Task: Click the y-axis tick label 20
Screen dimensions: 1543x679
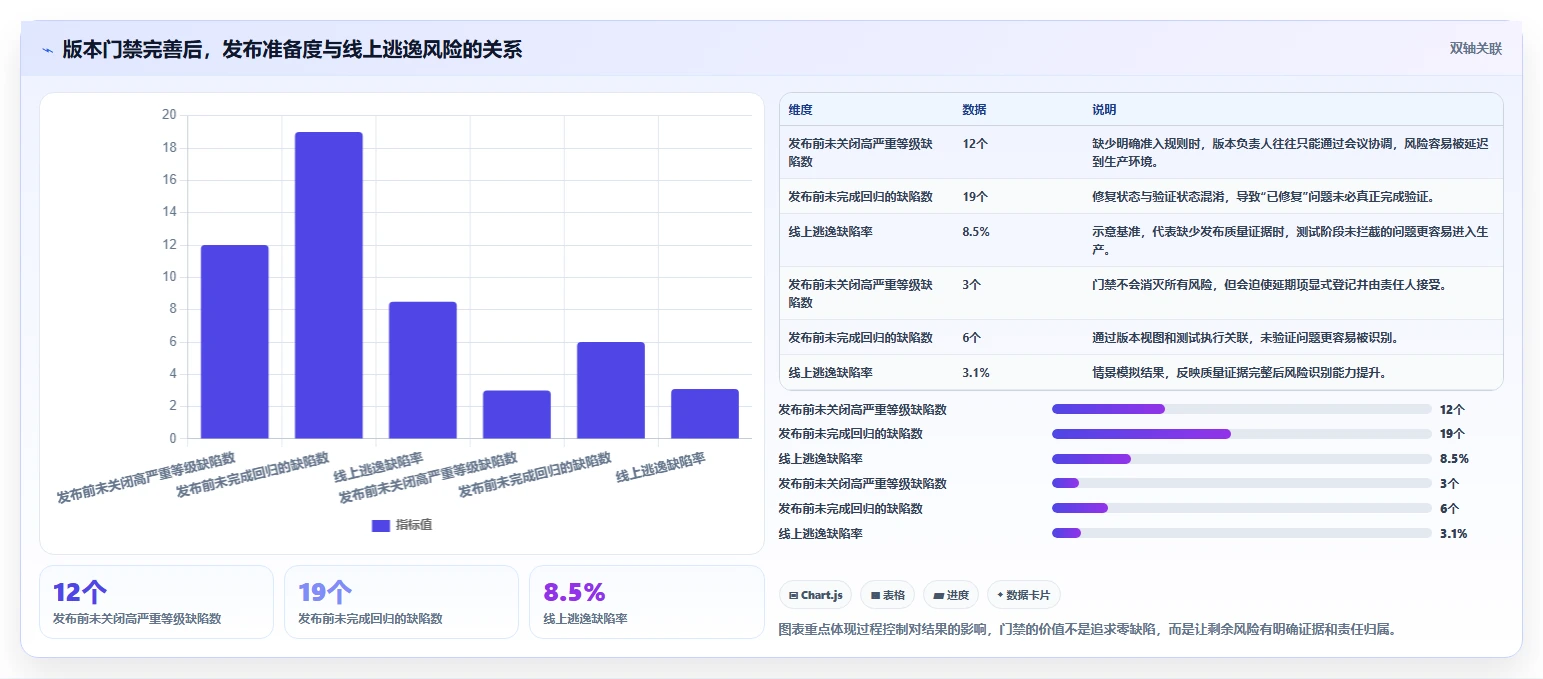Action: coord(168,115)
